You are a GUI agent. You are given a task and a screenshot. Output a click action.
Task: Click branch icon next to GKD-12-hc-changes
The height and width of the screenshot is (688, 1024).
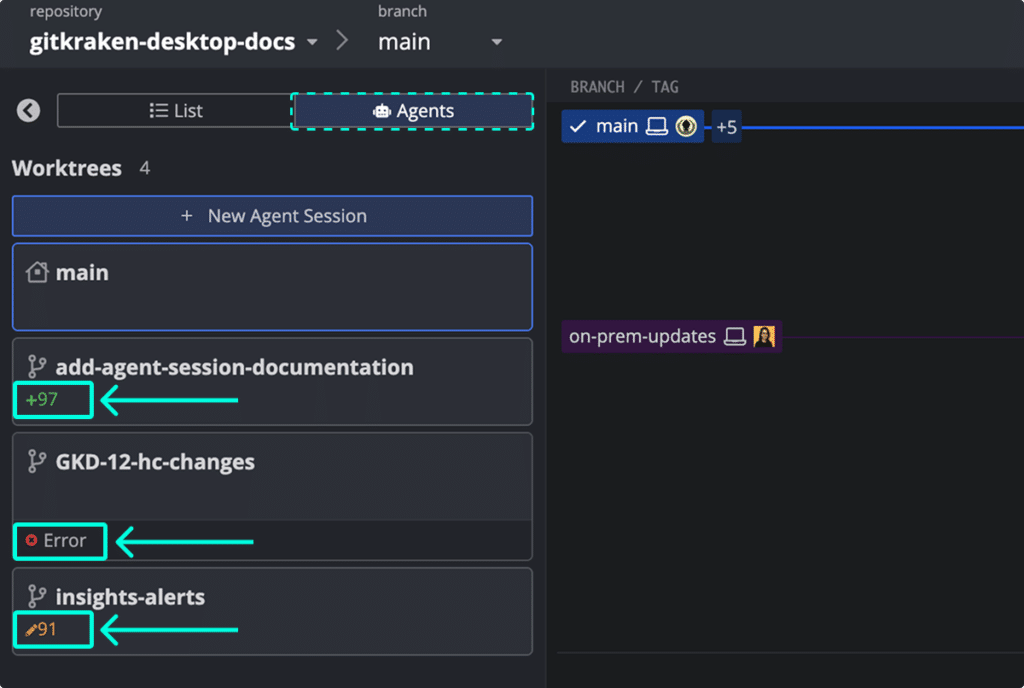click(37, 462)
